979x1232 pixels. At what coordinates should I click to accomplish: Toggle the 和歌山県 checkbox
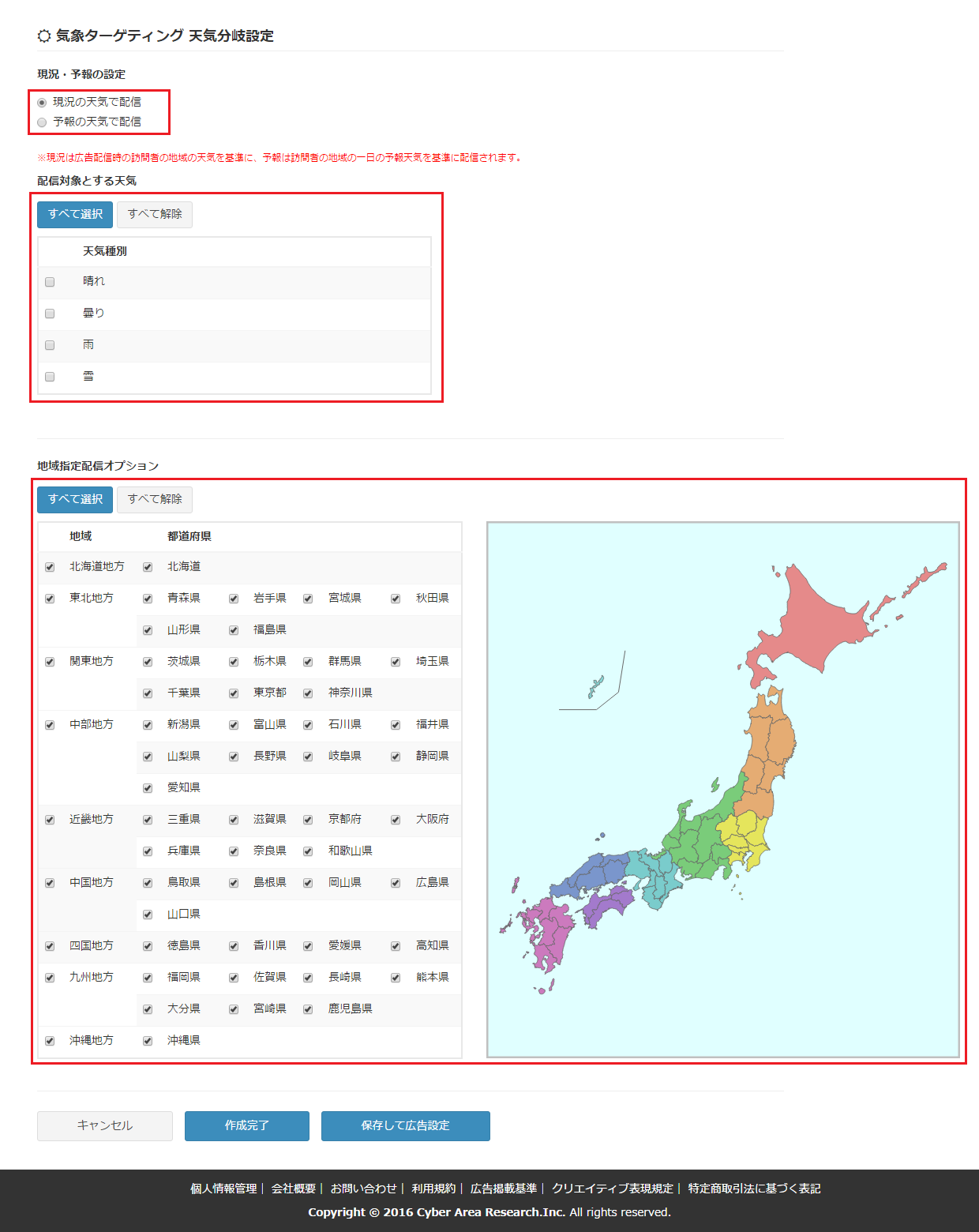tap(308, 851)
